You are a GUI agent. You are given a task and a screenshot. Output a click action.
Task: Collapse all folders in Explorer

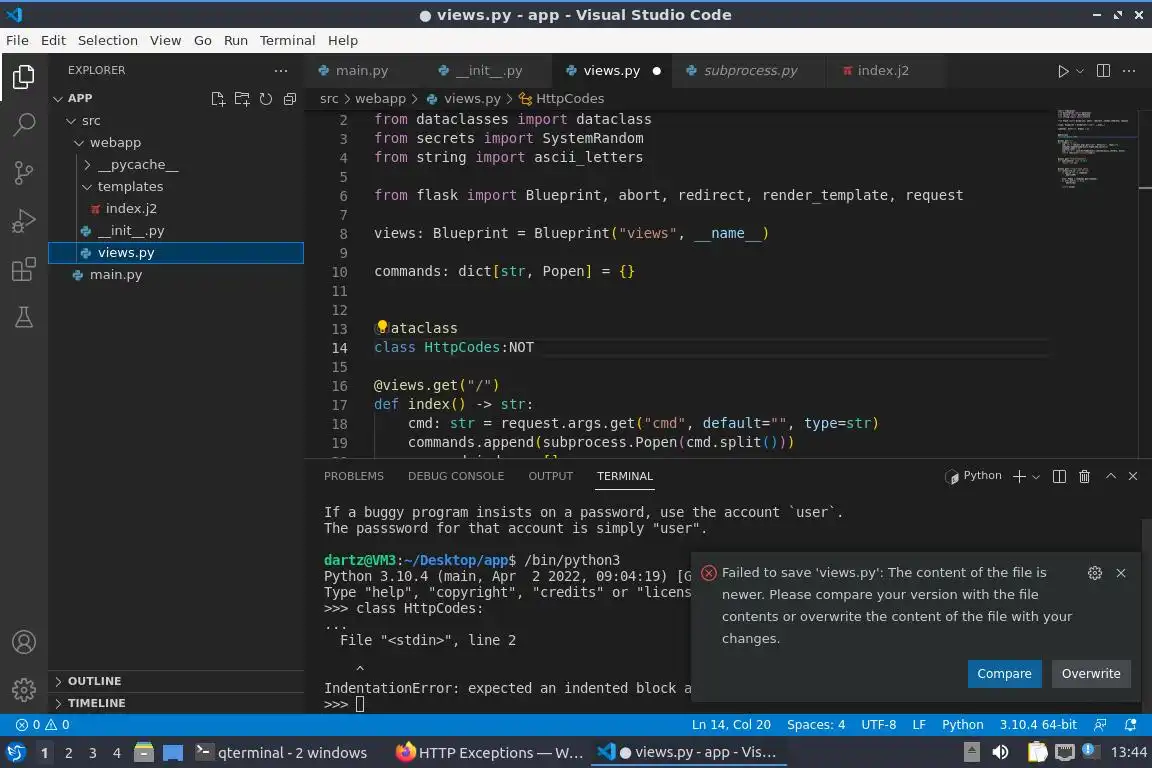[x=290, y=98]
